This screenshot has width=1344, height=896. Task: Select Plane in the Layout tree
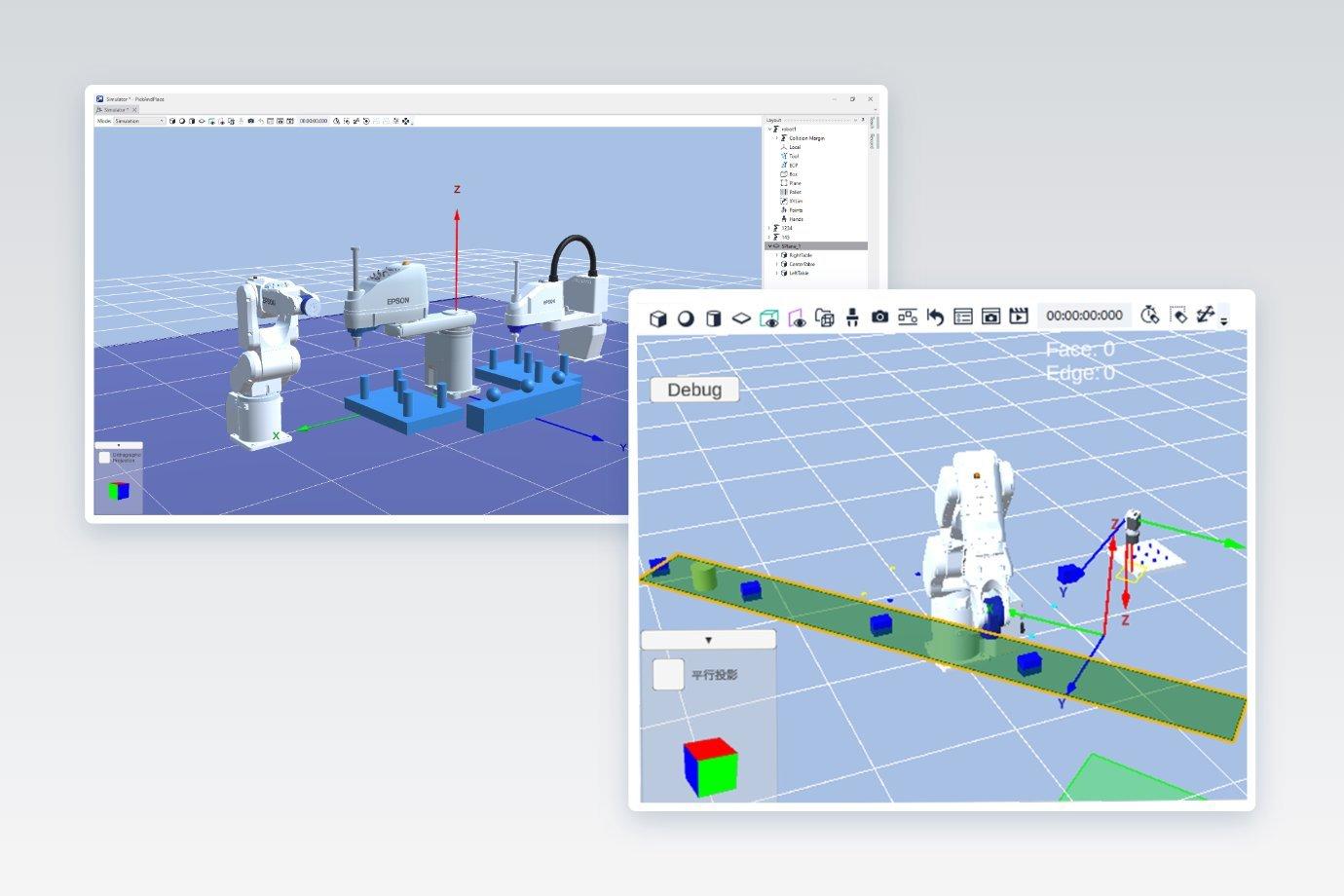tap(795, 183)
